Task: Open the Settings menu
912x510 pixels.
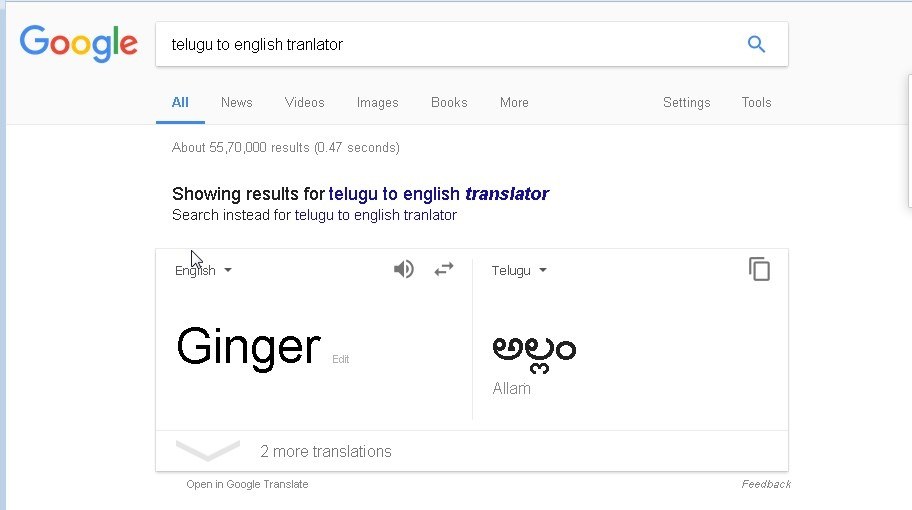Action: click(686, 102)
